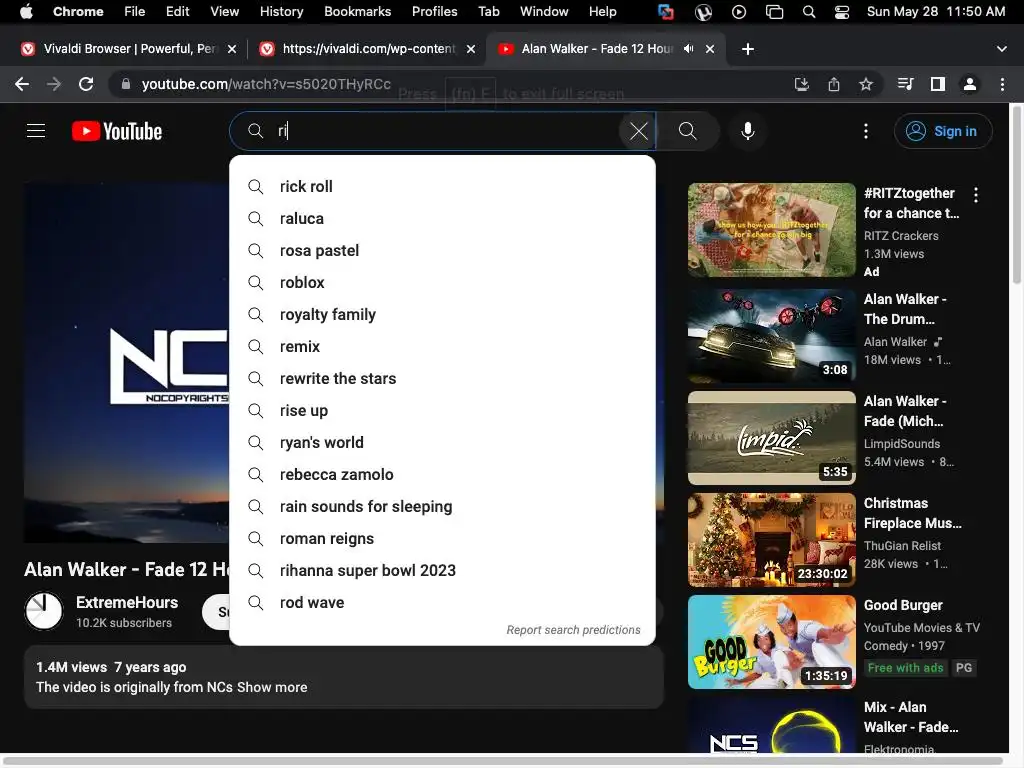Toggle Chrome side panel
1024x768 pixels.
click(x=938, y=84)
